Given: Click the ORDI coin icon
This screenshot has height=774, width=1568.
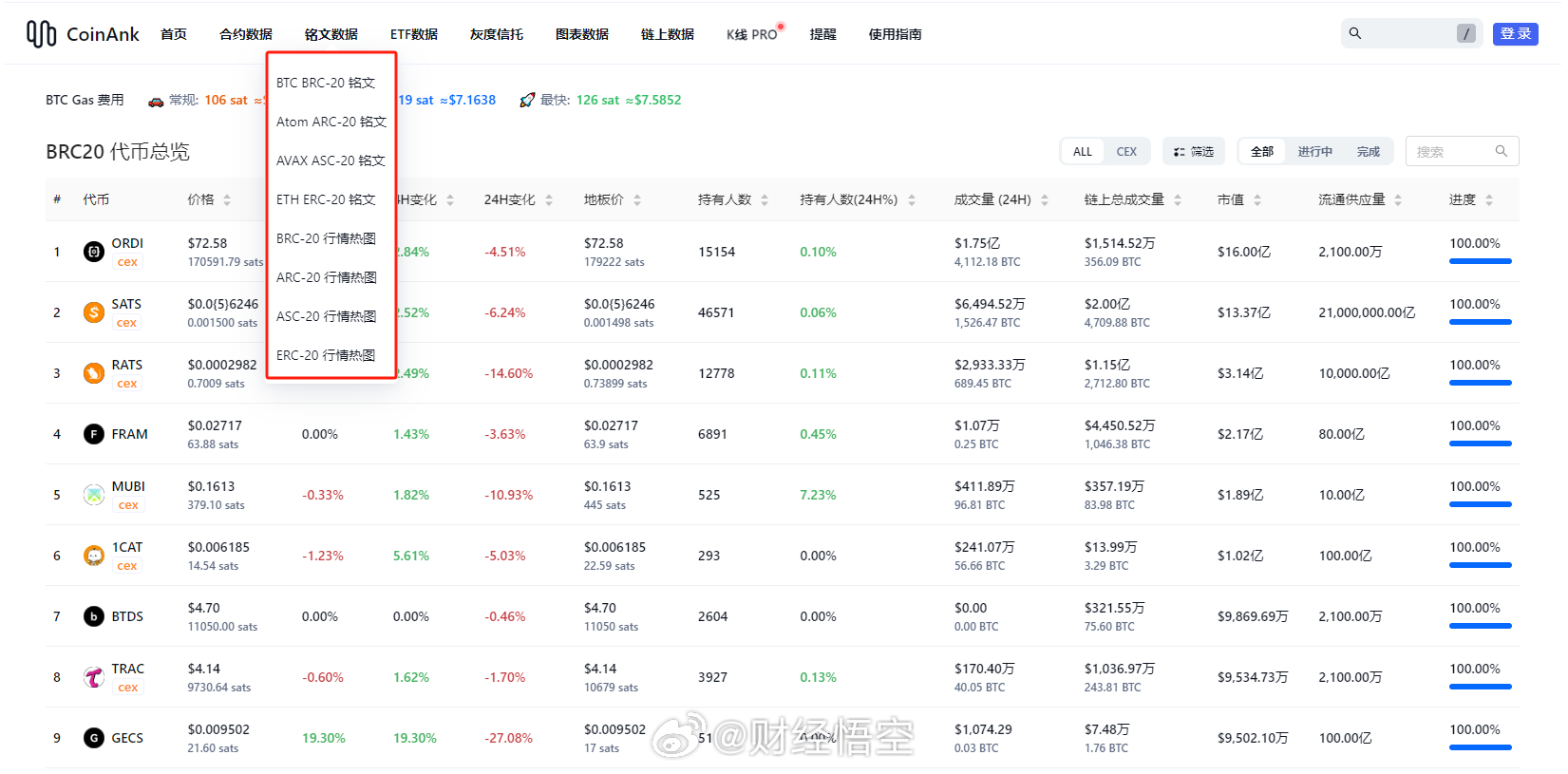Looking at the screenshot, I should pyautogui.click(x=94, y=252).
